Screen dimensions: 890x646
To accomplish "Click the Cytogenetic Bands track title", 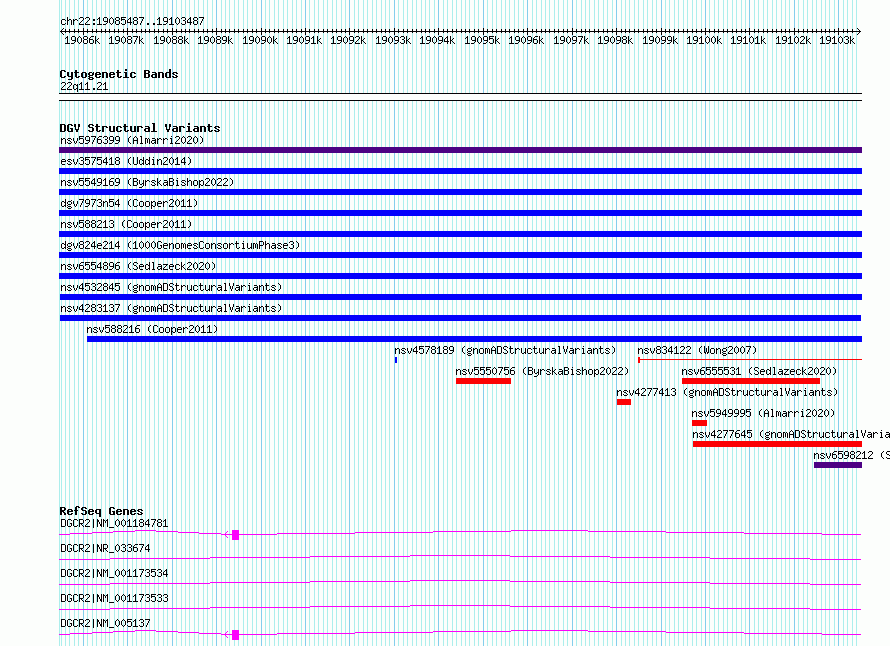I will click(x=119, y=74).
